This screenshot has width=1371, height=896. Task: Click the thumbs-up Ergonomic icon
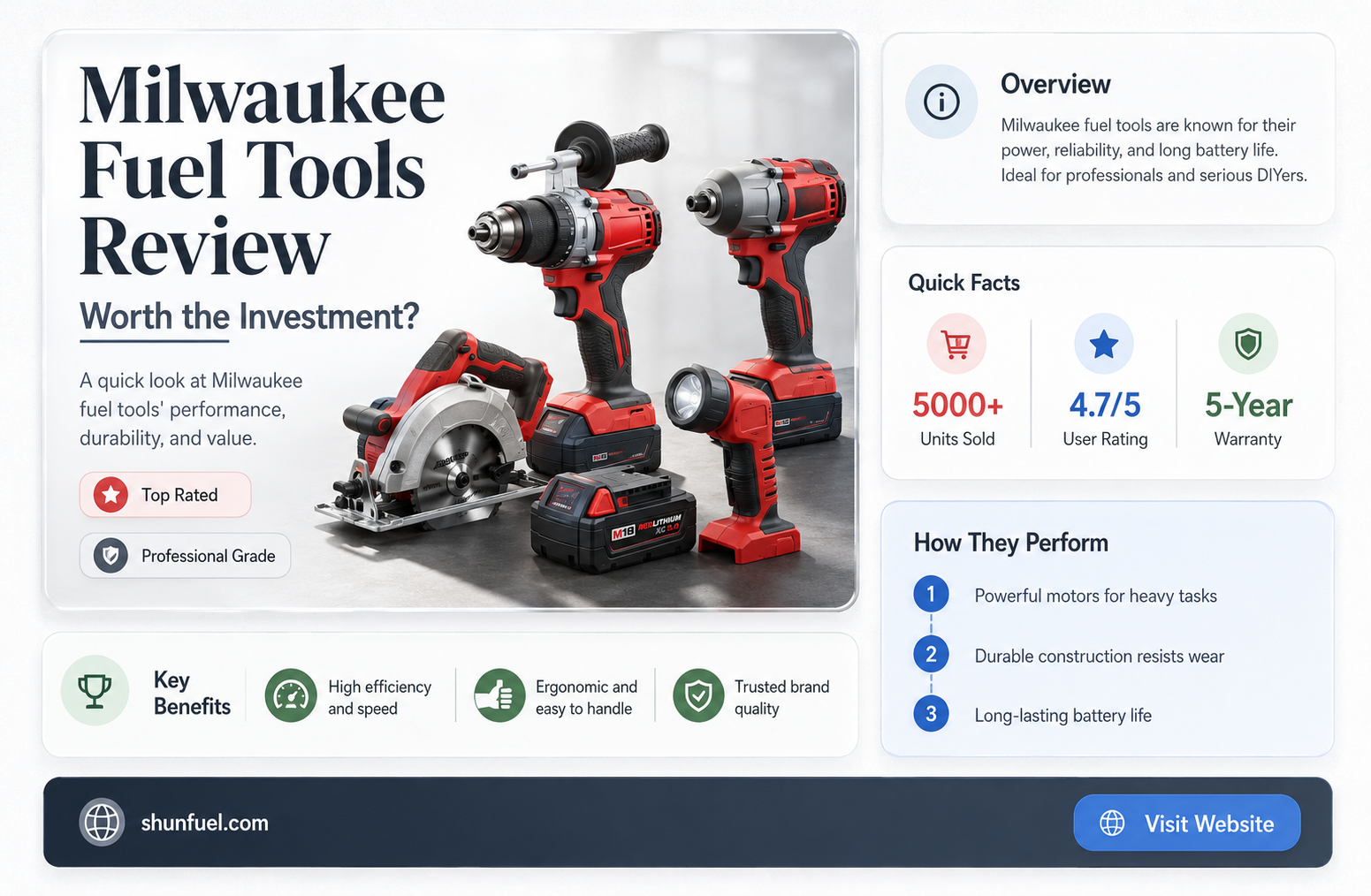(499, 696)
